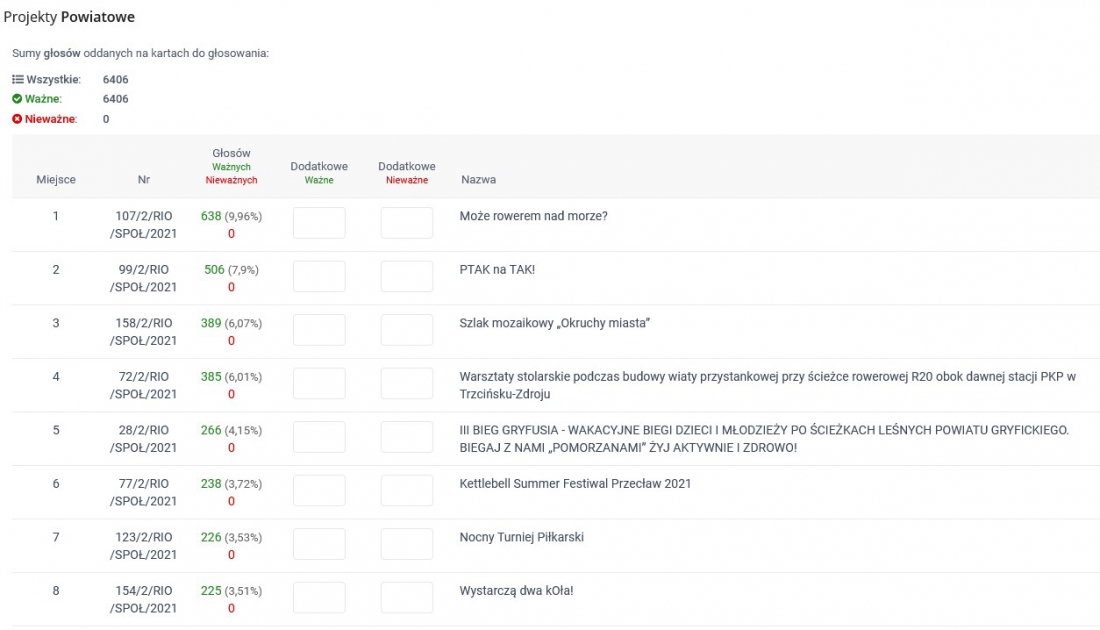
Task: Click Dodatkowe Ważne field for III BIEG GRYFUSIA
Action: click(319, 437)
